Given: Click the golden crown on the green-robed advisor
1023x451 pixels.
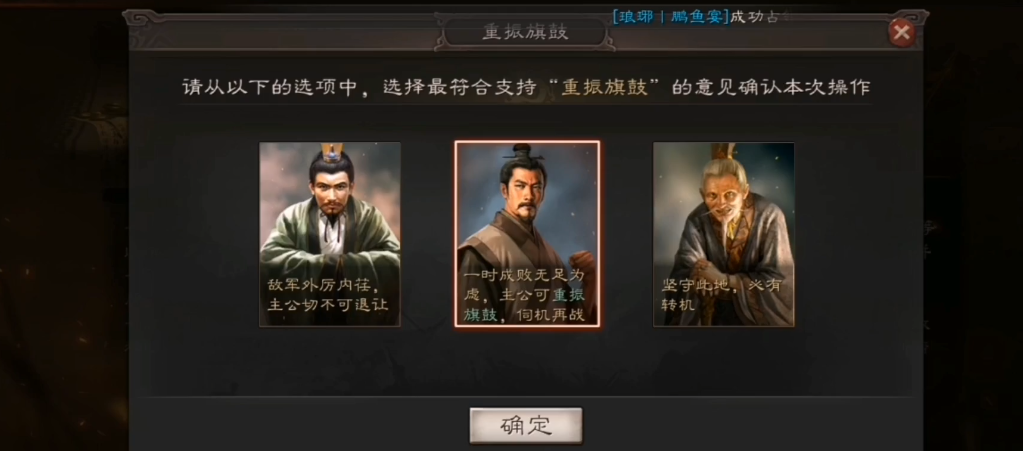Looking at the screenshot, I should [x=331, y=153].
